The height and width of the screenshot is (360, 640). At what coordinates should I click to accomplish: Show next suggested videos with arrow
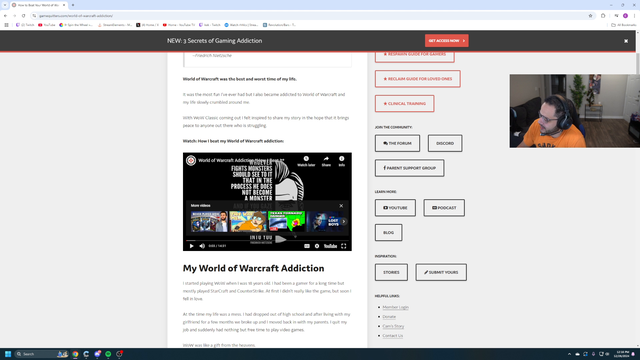pos(344,222)
